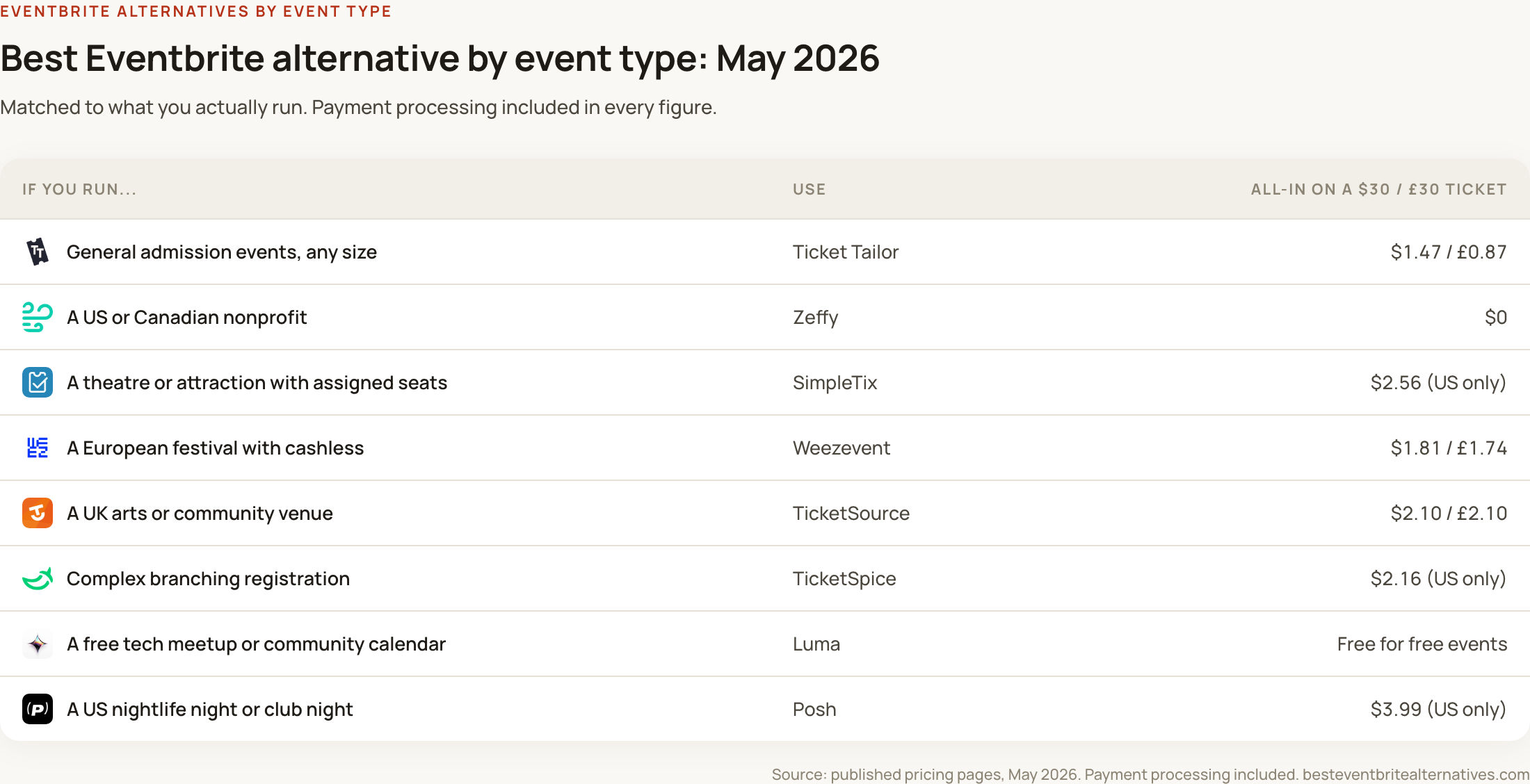Click the '$0' price cell for Zeffy
Image resolution: width=1530 pixels, height=784 pixels.
click(x=1496, y=318)
